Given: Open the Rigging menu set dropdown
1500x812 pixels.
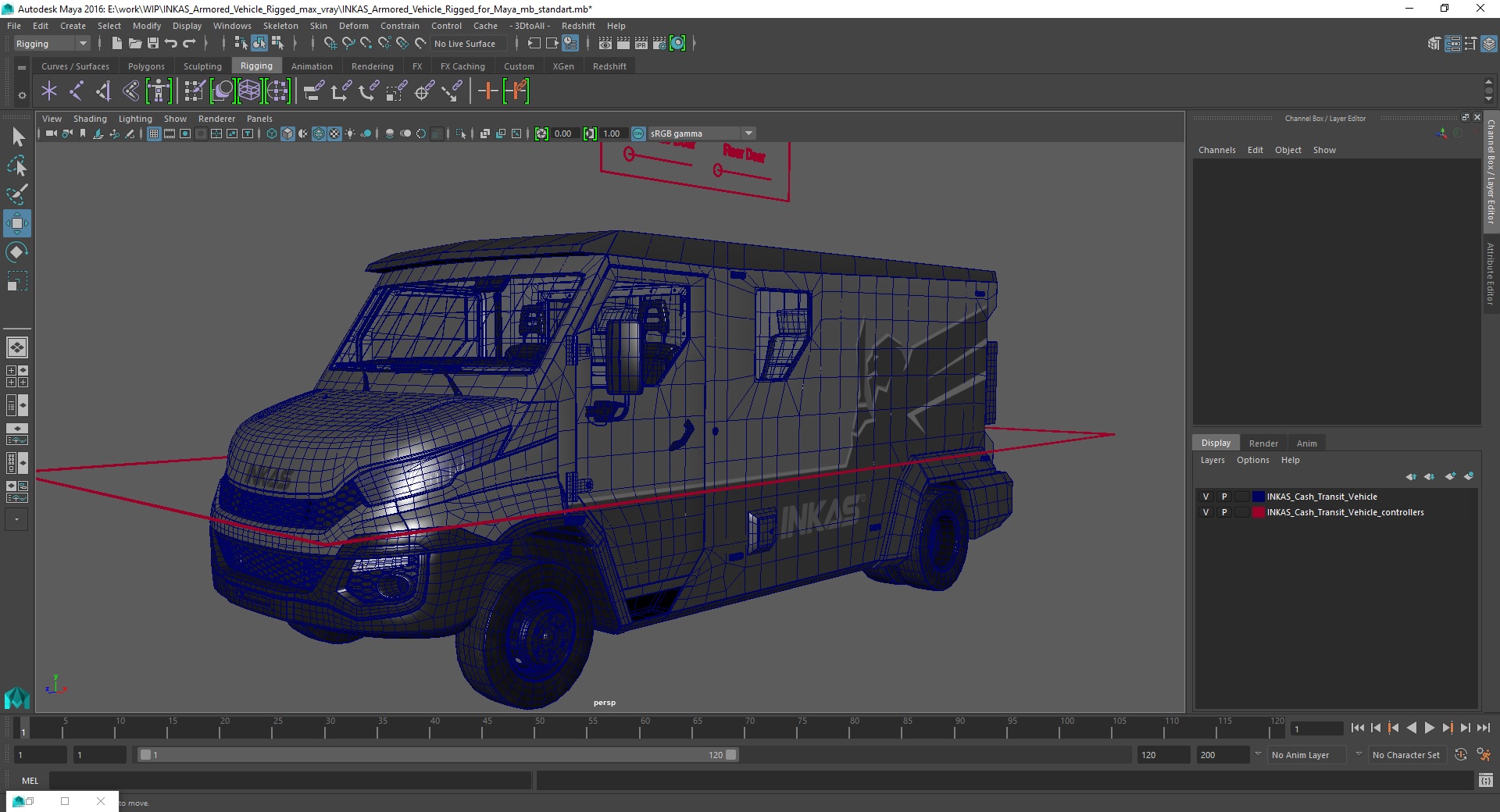Looking at the screenshot, I should click(x=52, y=44).
